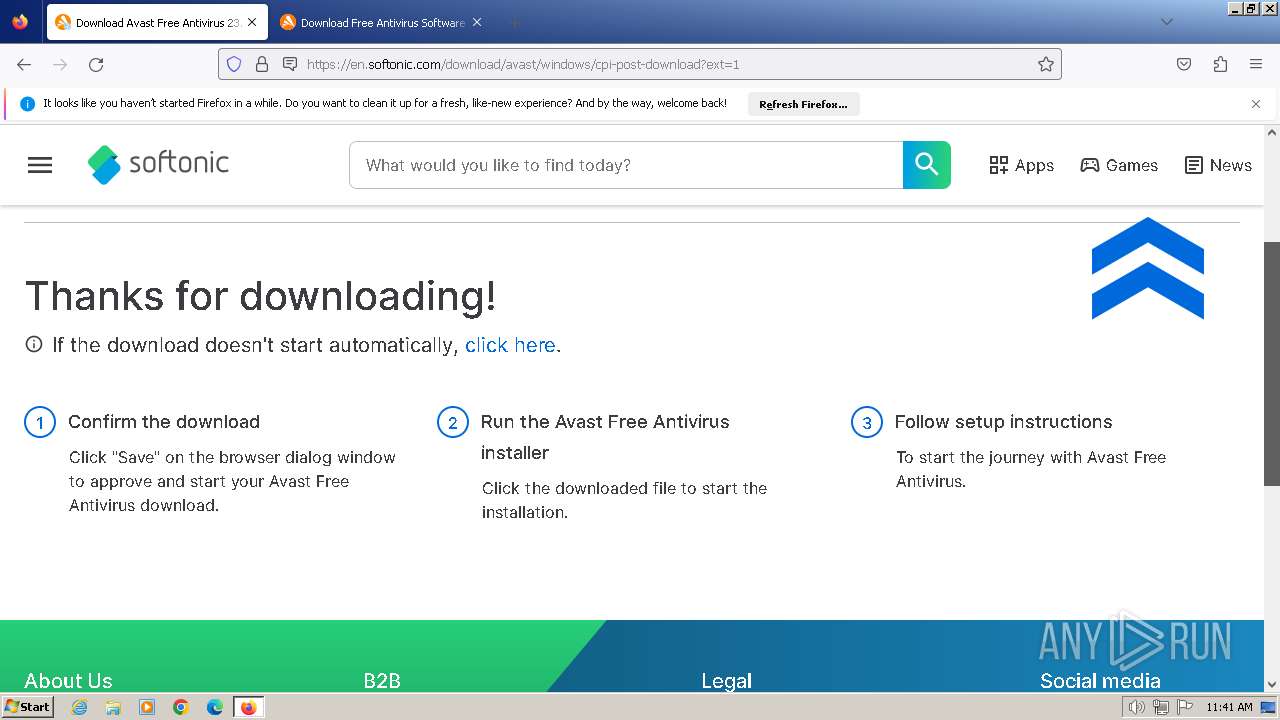Open File Explorer folder from taskbar
The image size is (1280, 720).
[113, 707]
